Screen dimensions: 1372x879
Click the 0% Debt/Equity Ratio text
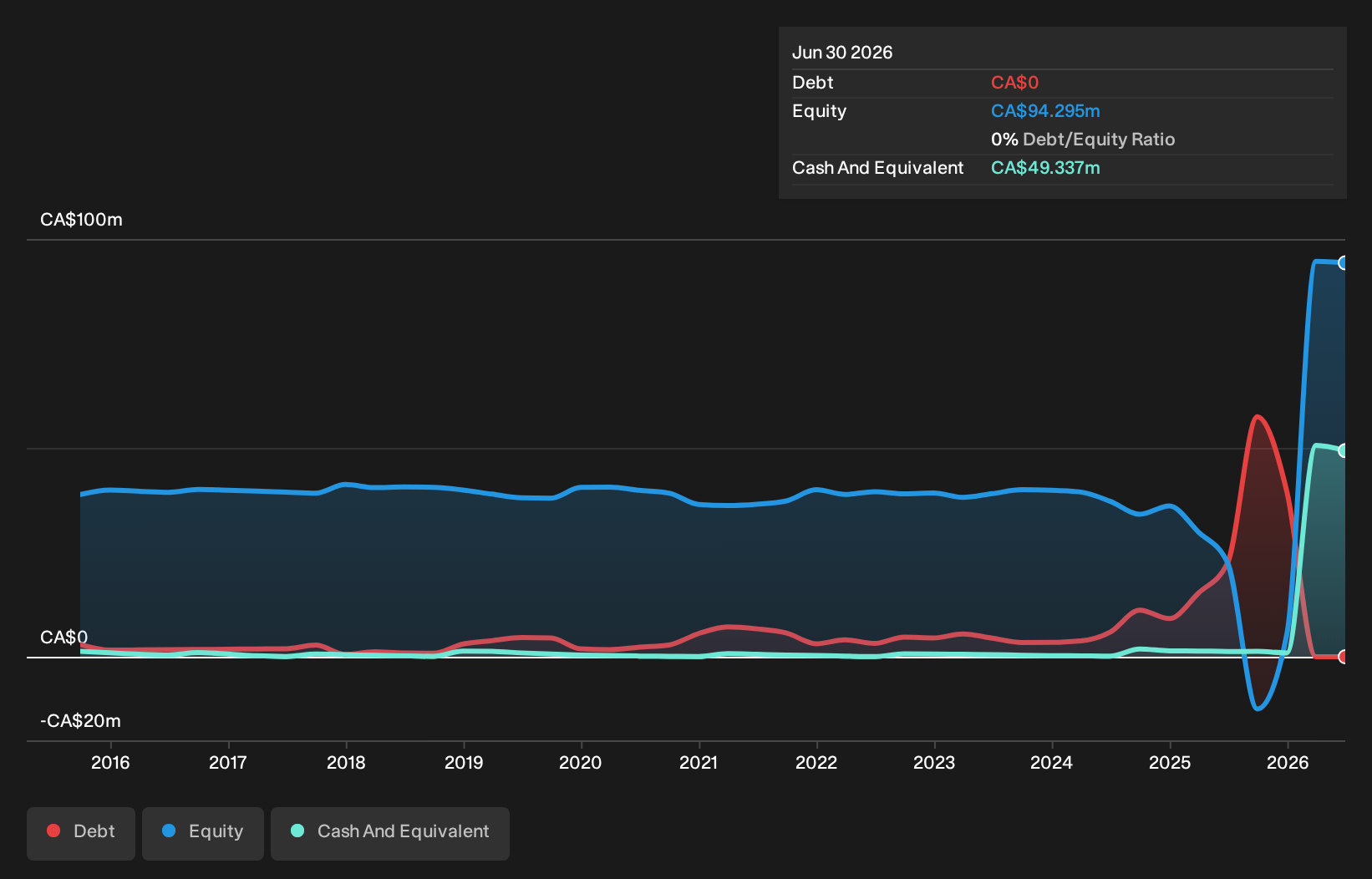click(x=1083, y=140)
